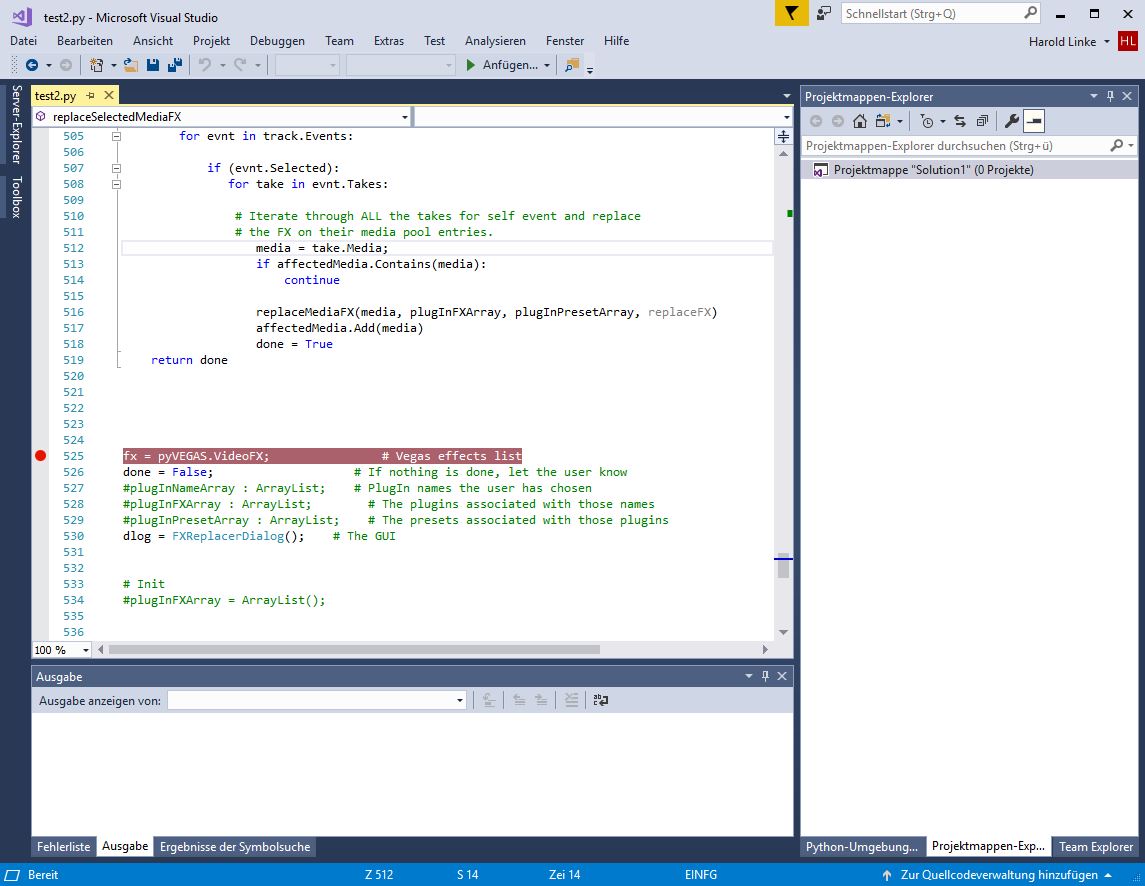The width and height of the screenshot is (1145, 886).
Task: Switch to the Fehlerliste tab
Action: click(x=64, y=847)
